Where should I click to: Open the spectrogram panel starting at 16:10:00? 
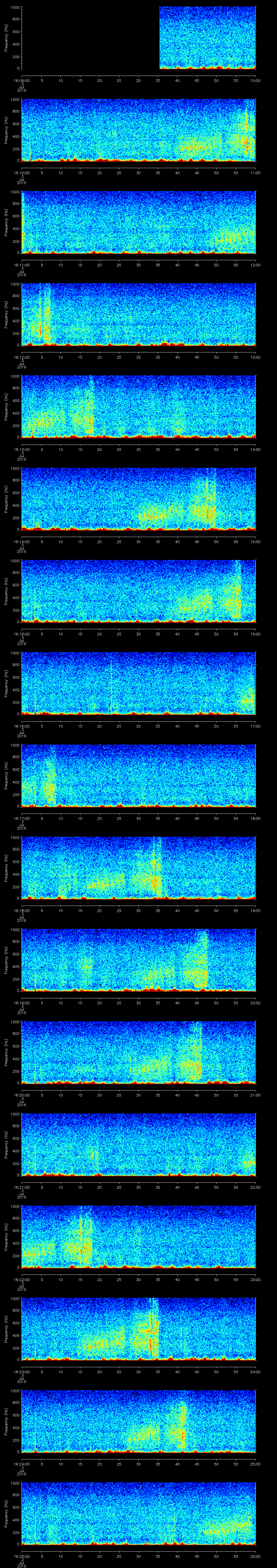[138, 130]
